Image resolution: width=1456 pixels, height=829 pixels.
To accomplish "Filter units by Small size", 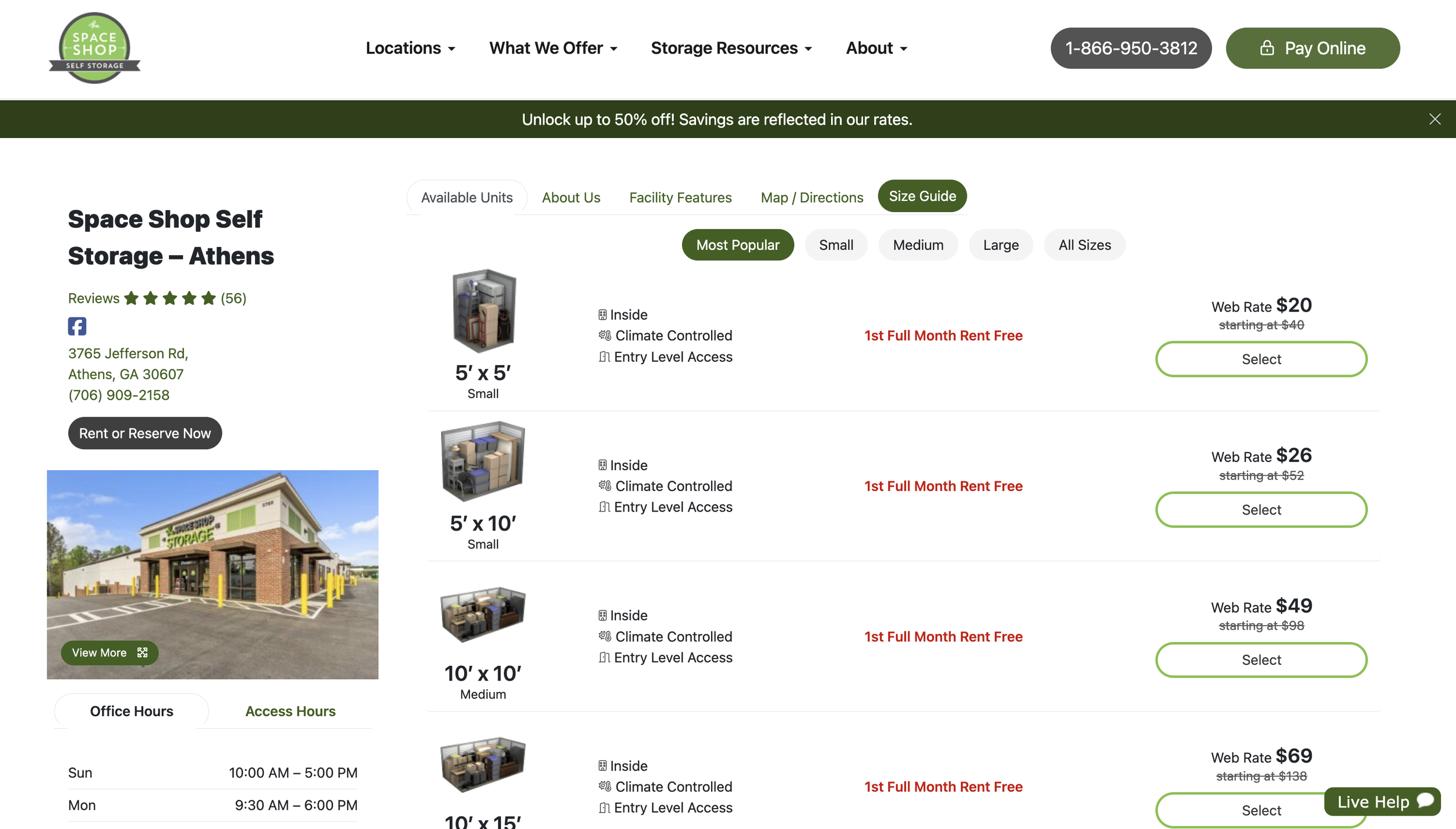I will (836, 245).
